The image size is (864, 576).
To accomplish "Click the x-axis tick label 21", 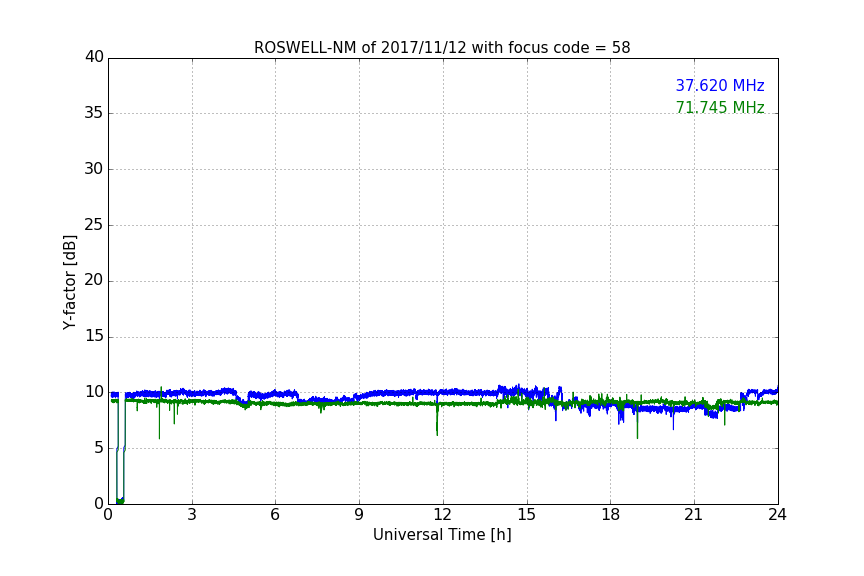I will [694, 515].
